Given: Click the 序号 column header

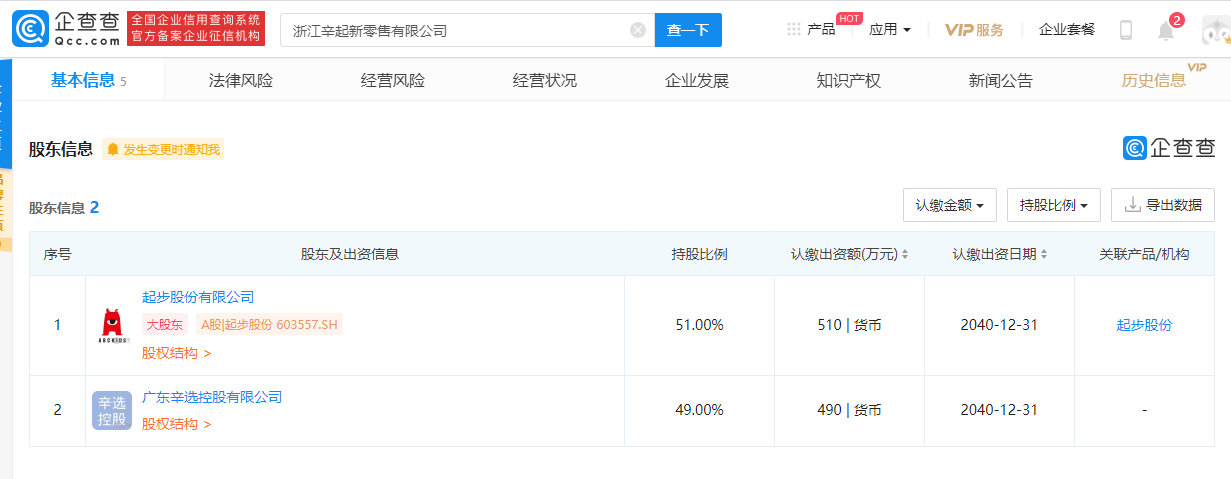Looking at the screenshot, I should [57, 254].
